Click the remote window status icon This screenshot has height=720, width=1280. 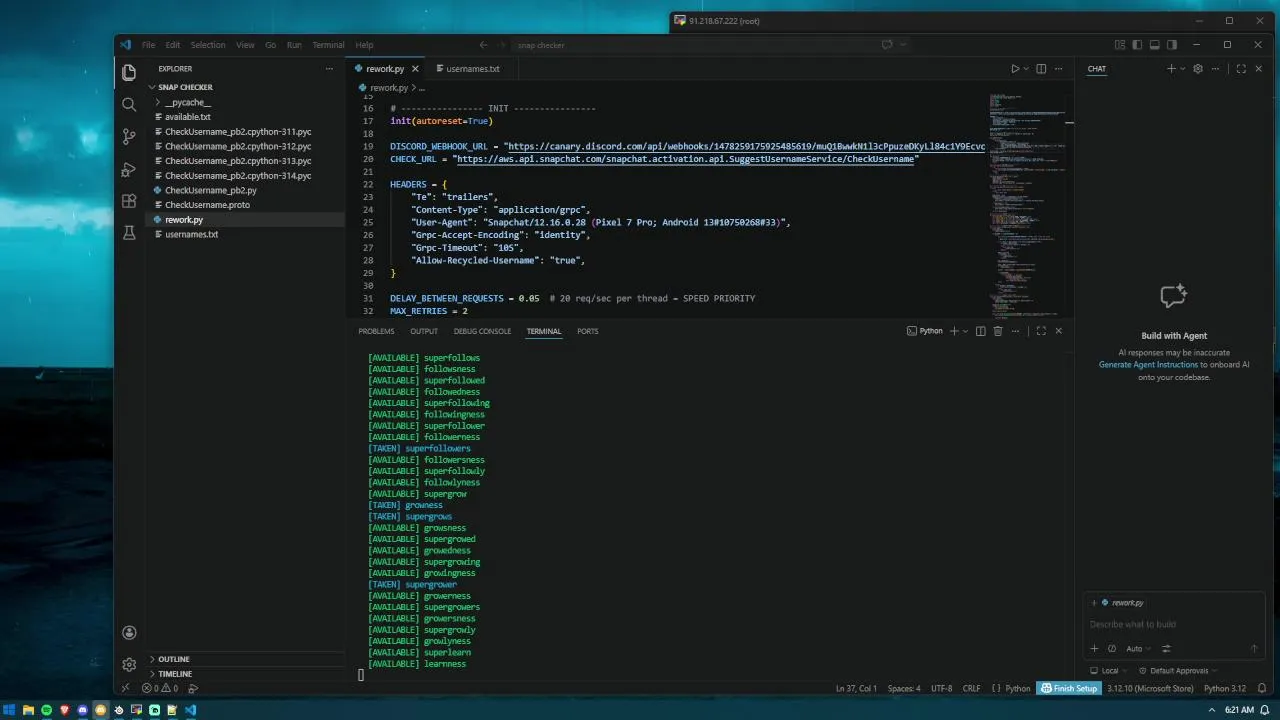click(125, 688)
